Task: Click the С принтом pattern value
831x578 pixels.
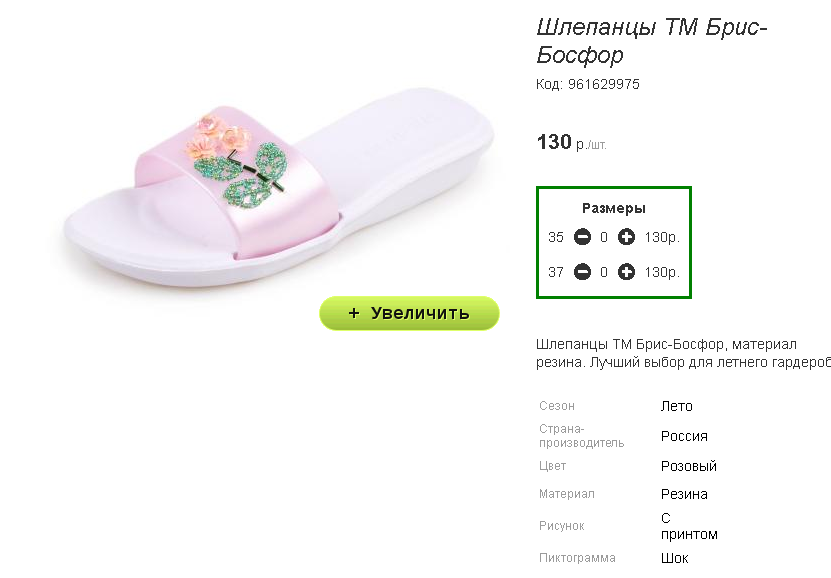Action: click(x=688, y=526)
